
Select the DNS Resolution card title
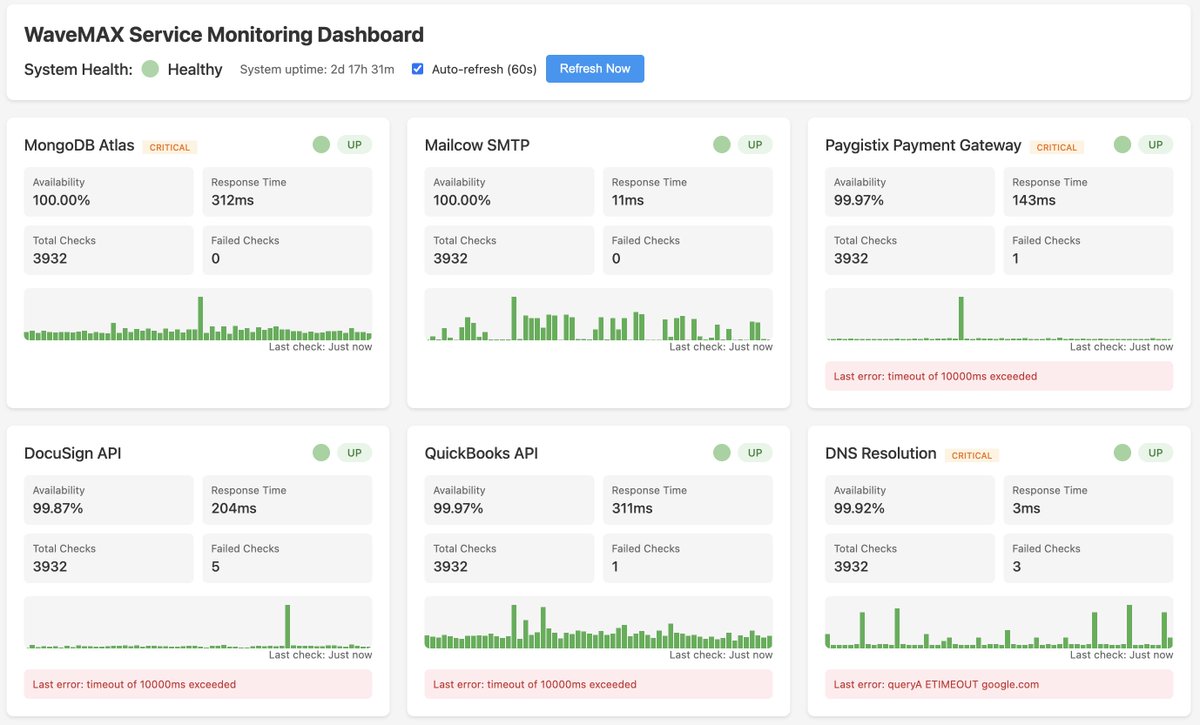click(x=881, y=453)
